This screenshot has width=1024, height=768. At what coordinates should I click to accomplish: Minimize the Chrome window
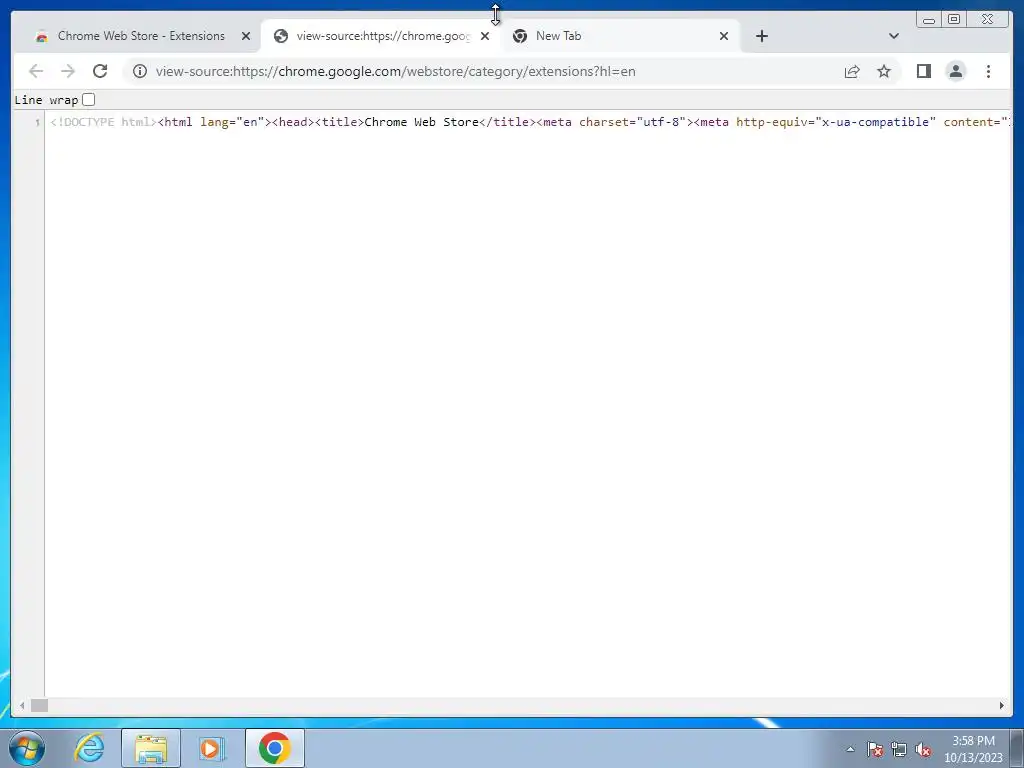tap(929, 20)
